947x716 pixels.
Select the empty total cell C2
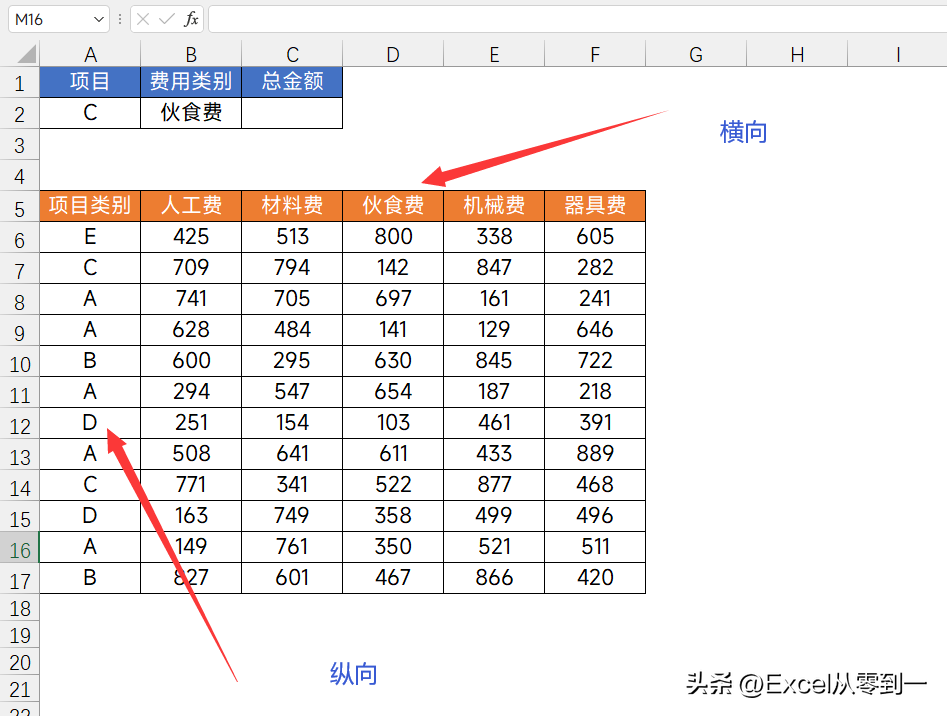[x=292, y=113]
